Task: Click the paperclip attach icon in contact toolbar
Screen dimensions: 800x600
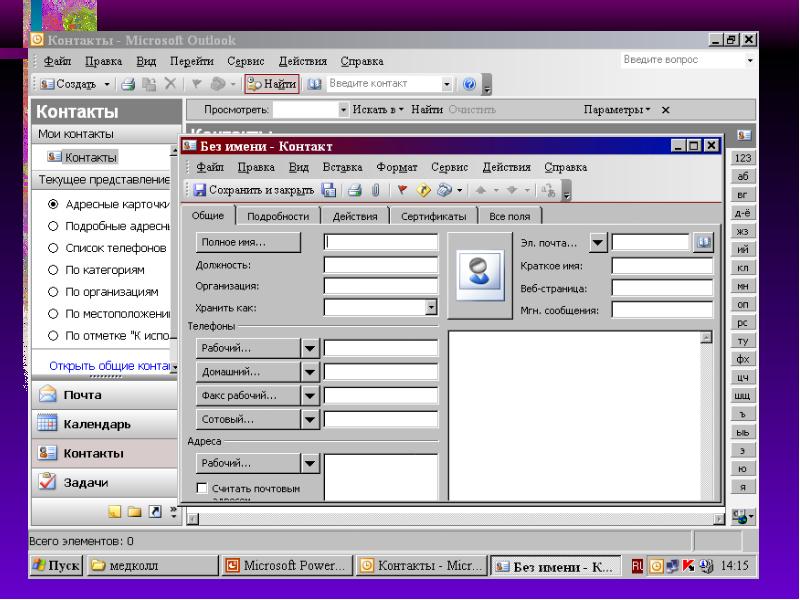Action: click(376, 190)
